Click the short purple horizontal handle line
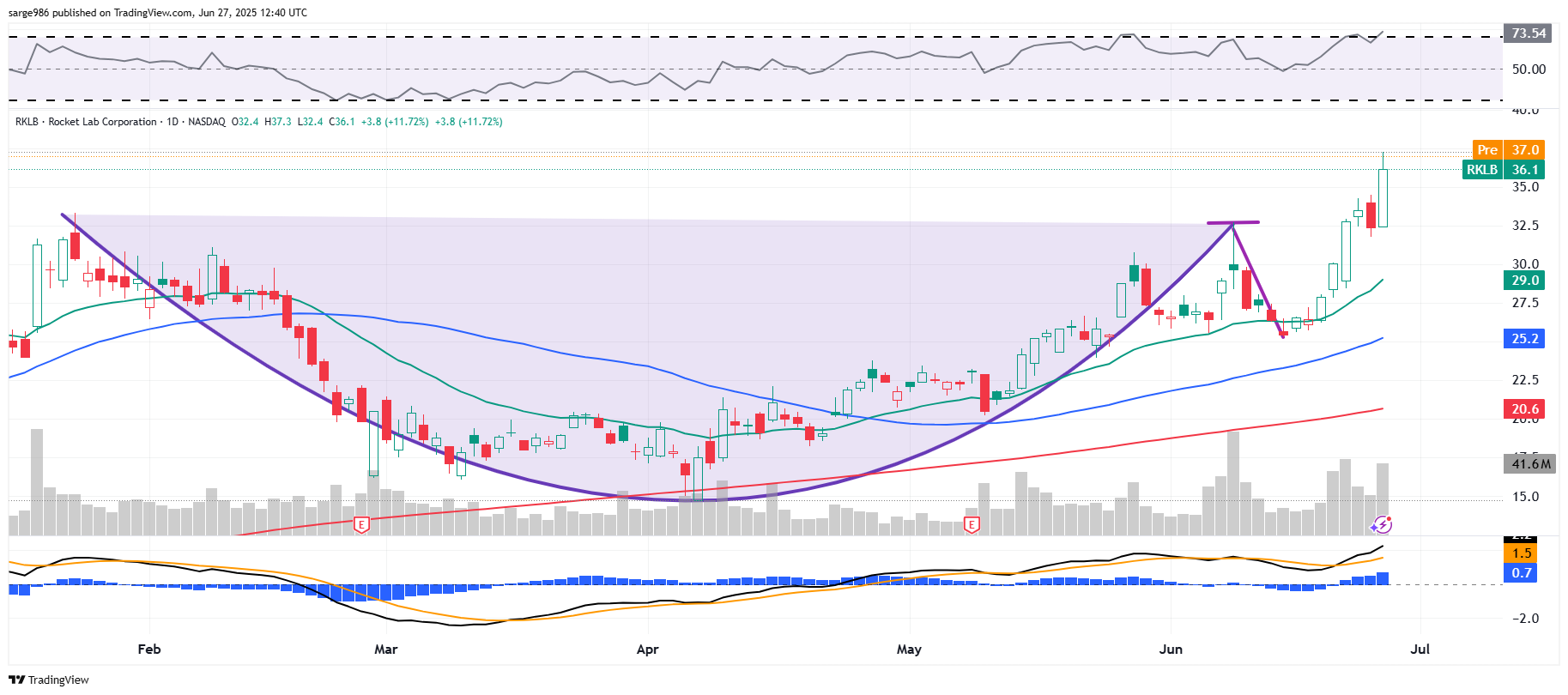The width and height of the screenshot is (1568, 695). coord(1233,223)
